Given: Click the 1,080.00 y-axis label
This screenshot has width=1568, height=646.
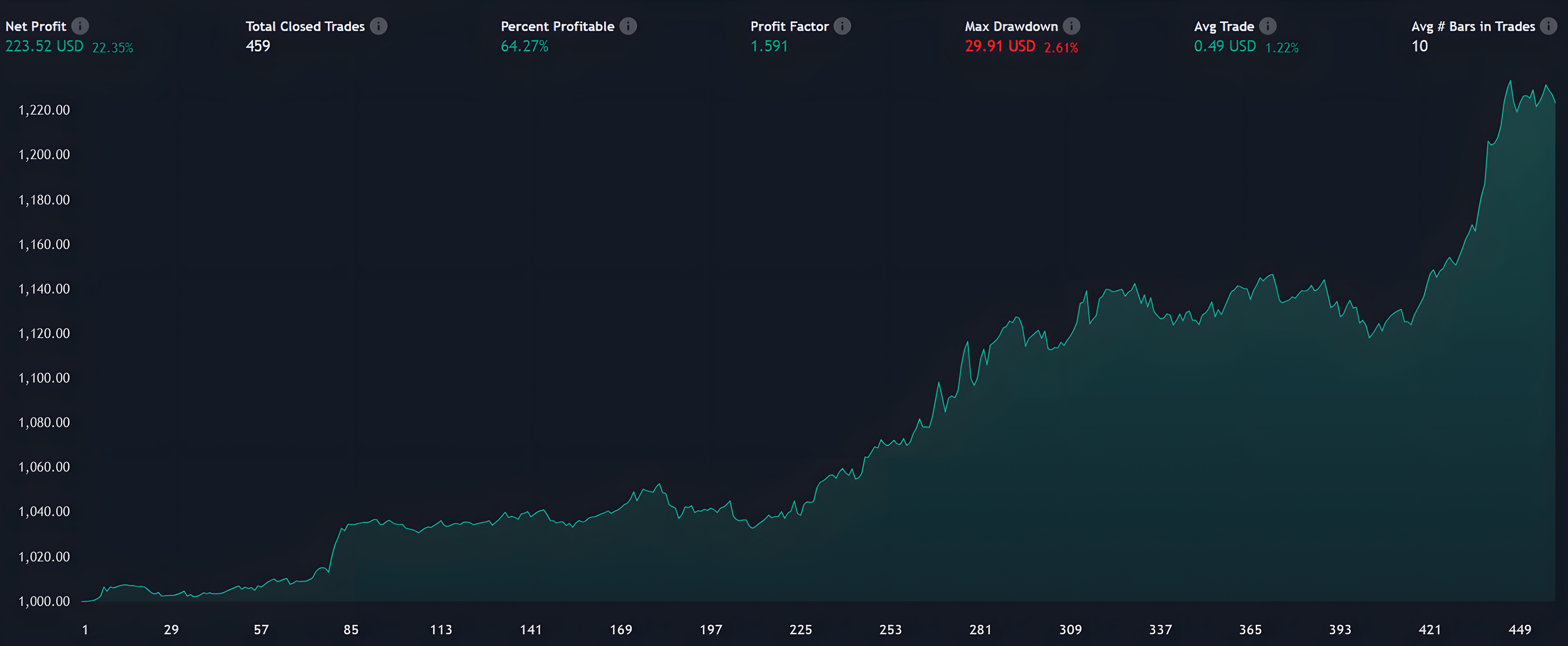Looking at the screenshot, I should (x=44, y=423).
